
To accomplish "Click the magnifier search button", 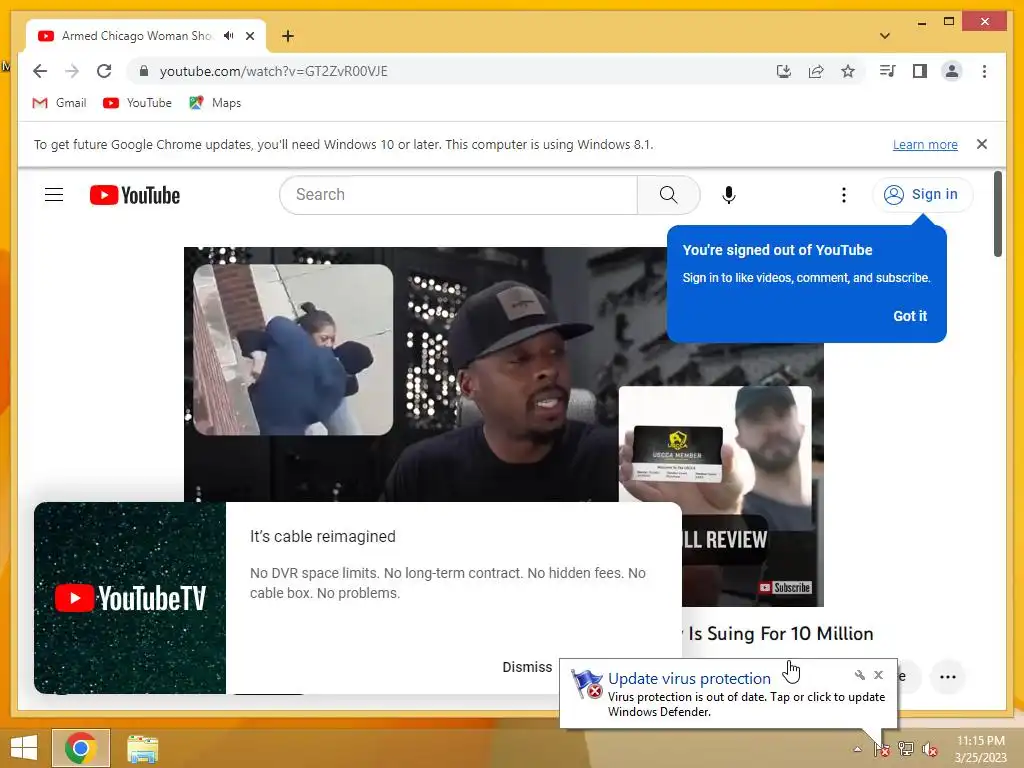I will point(668,195).
